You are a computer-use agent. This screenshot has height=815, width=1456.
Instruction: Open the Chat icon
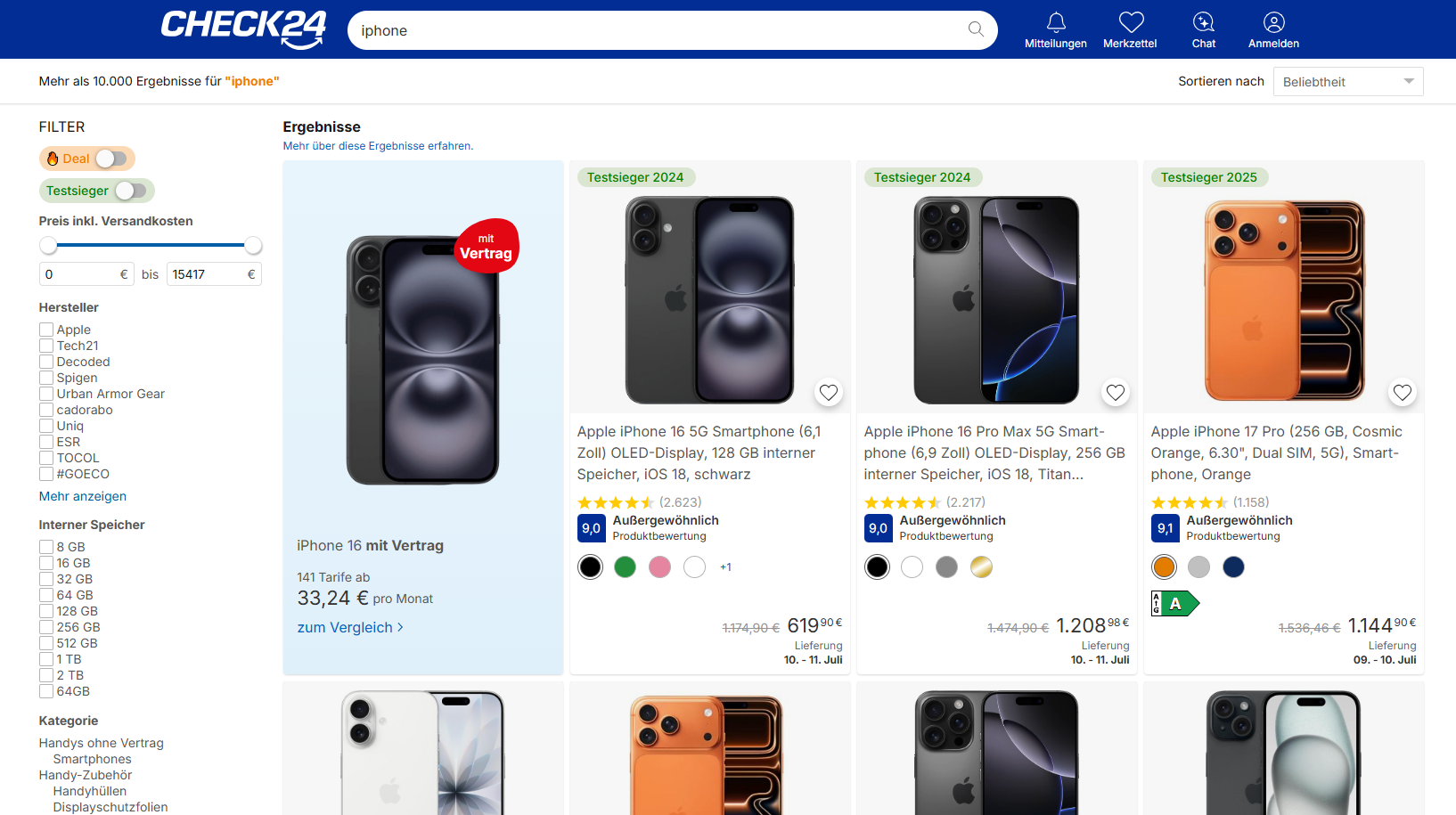1204,22
